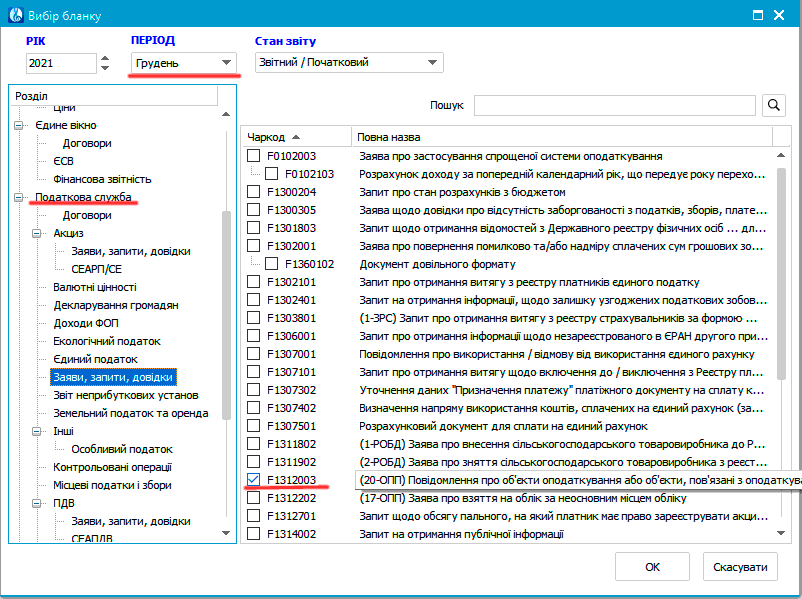Screen dimensions: 802x599
Task: Click into the Пошук search field
Action: 614,105
